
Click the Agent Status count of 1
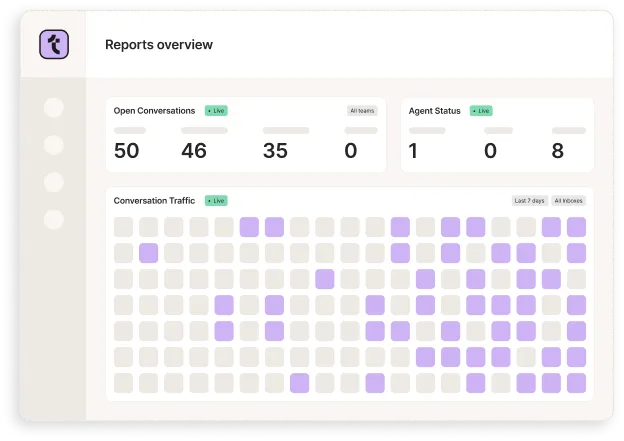pos(414,151)
